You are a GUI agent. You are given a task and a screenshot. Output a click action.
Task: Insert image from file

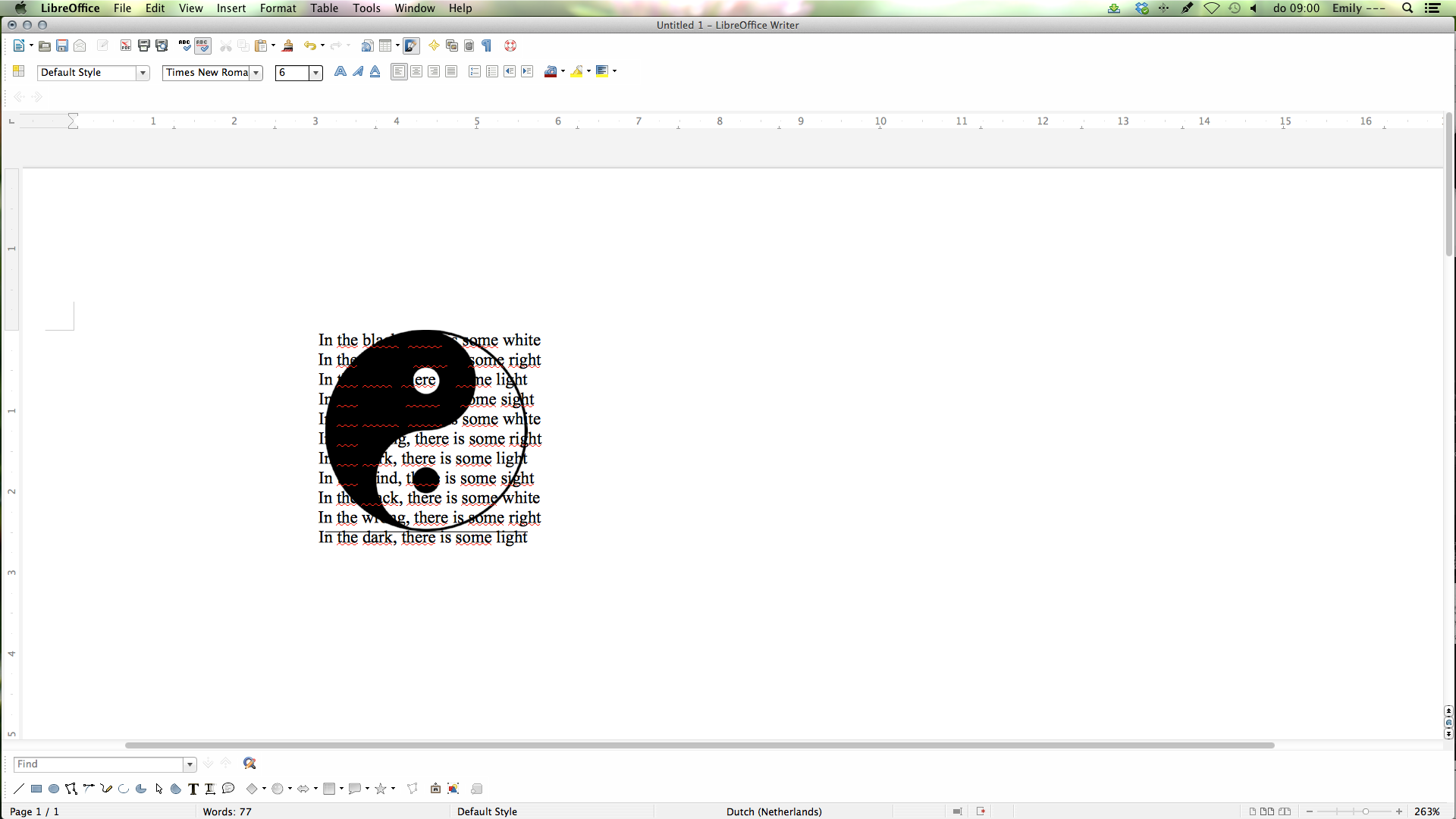pyautogui.click(x=453, y=789)
